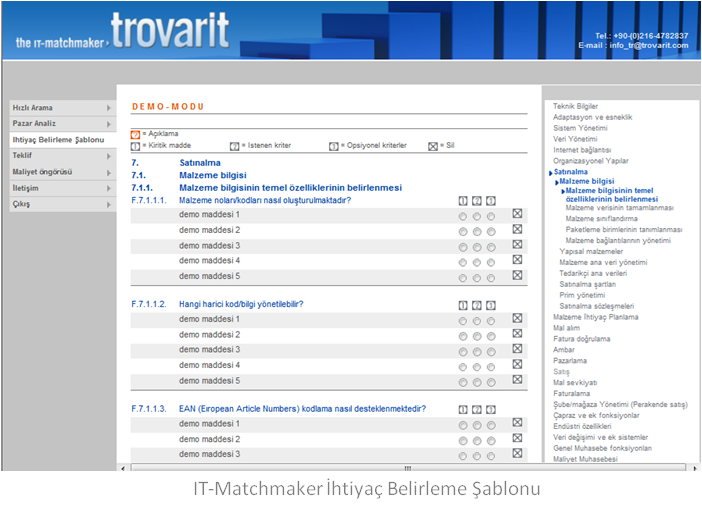702x509 pixels.
Task: Delete demo maddesi 3 under F.7.1.1.1
Action: click(x=517, y=244)
